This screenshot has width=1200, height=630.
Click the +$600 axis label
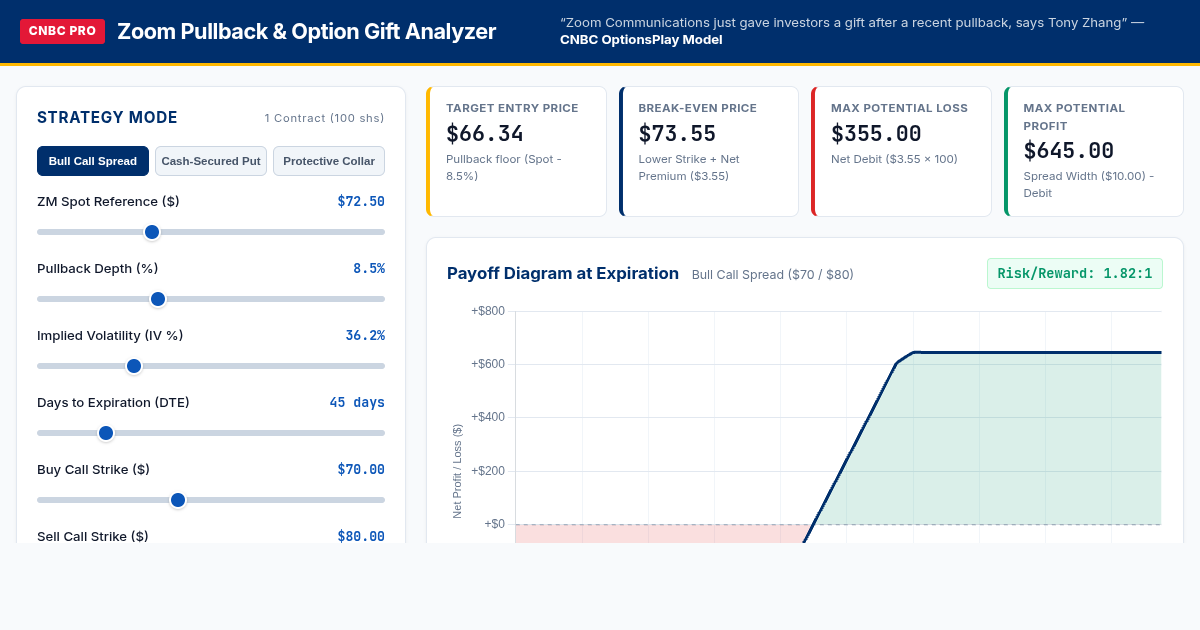488,364
